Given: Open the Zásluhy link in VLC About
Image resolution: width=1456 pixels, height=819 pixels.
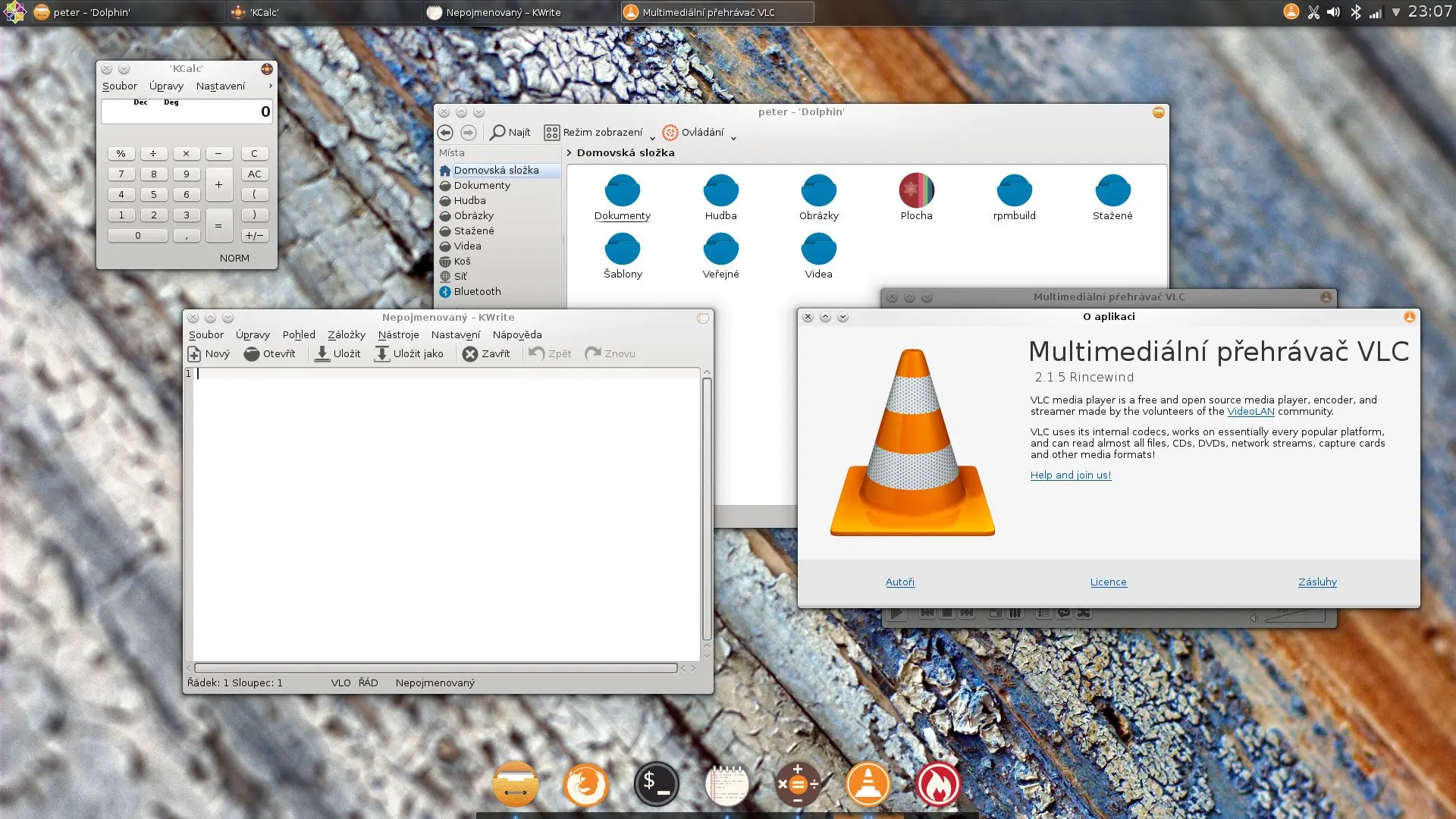Looking at the screenshot, I should tap(1317, 582).
